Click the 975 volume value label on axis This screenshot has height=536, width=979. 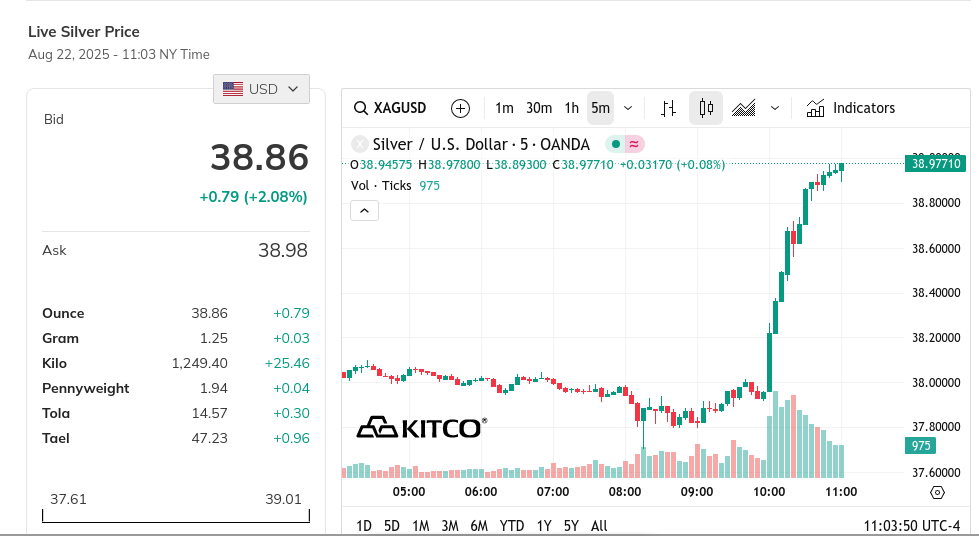click(x=920, y=445)
